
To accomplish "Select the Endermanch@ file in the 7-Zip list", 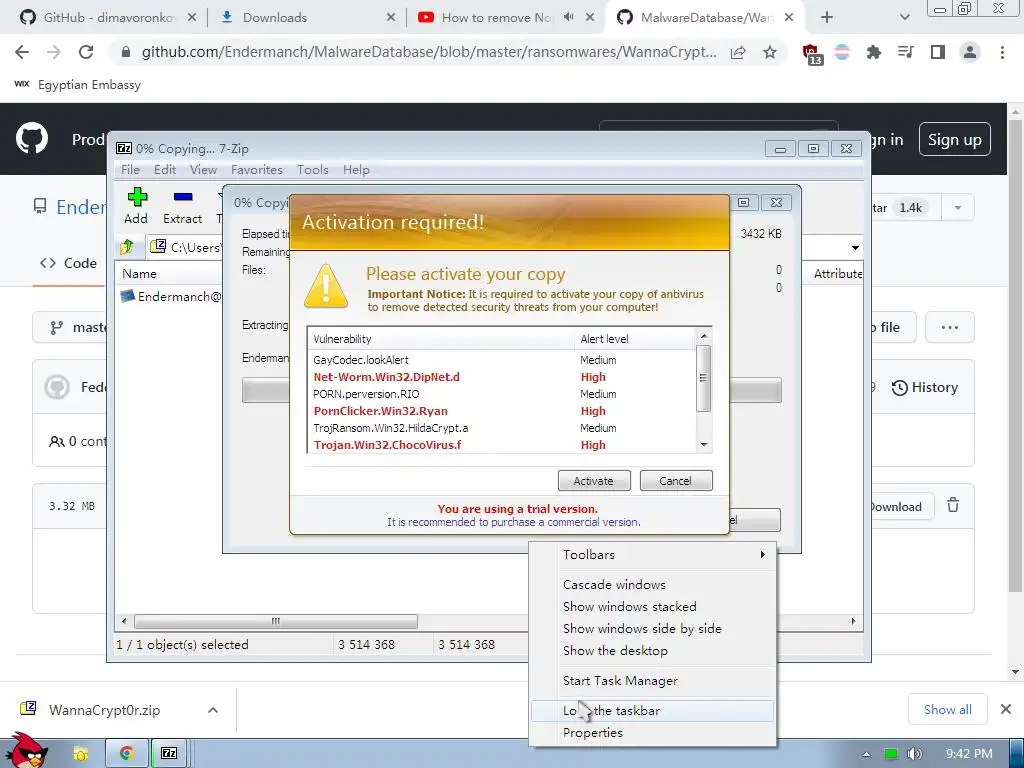I will pos(171,296).
